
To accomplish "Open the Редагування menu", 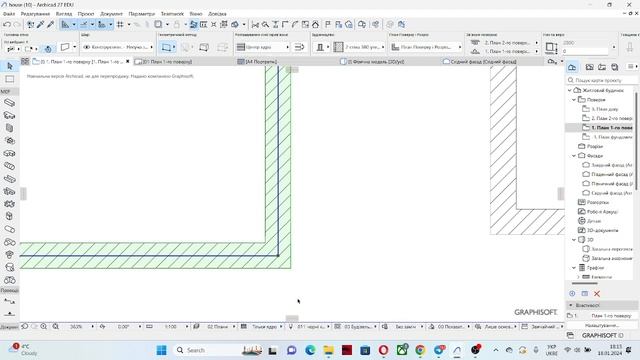I will pyautogui.click(x=35, y=13).
